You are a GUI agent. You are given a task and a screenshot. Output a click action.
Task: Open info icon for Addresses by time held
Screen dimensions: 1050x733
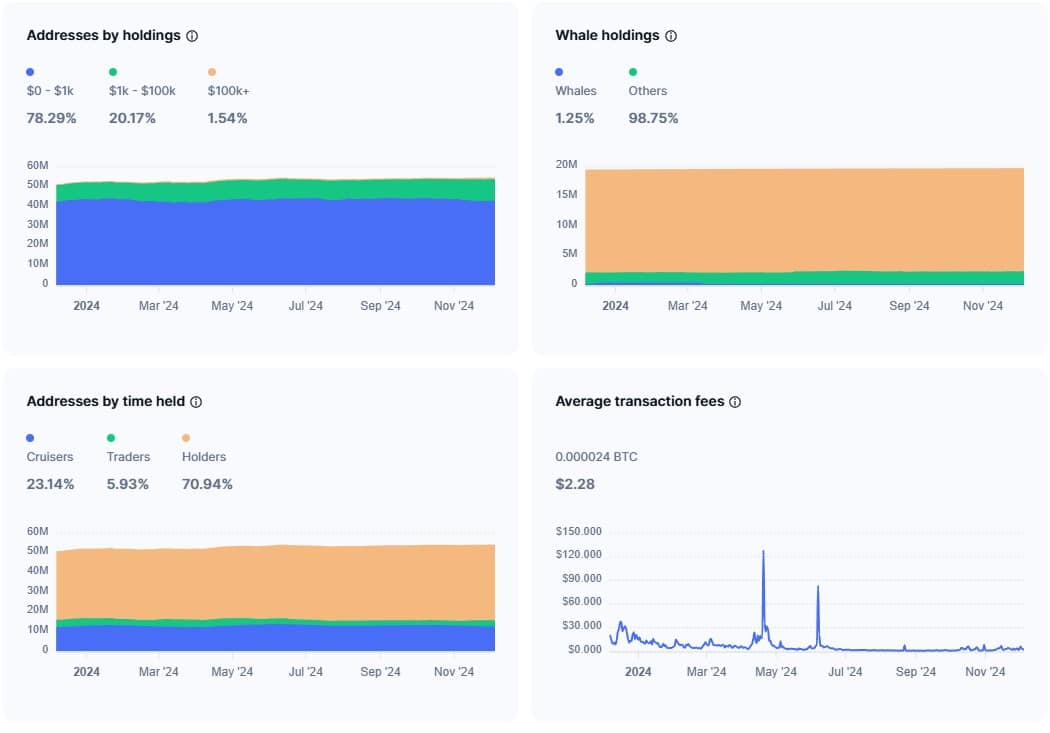point(196,402)
